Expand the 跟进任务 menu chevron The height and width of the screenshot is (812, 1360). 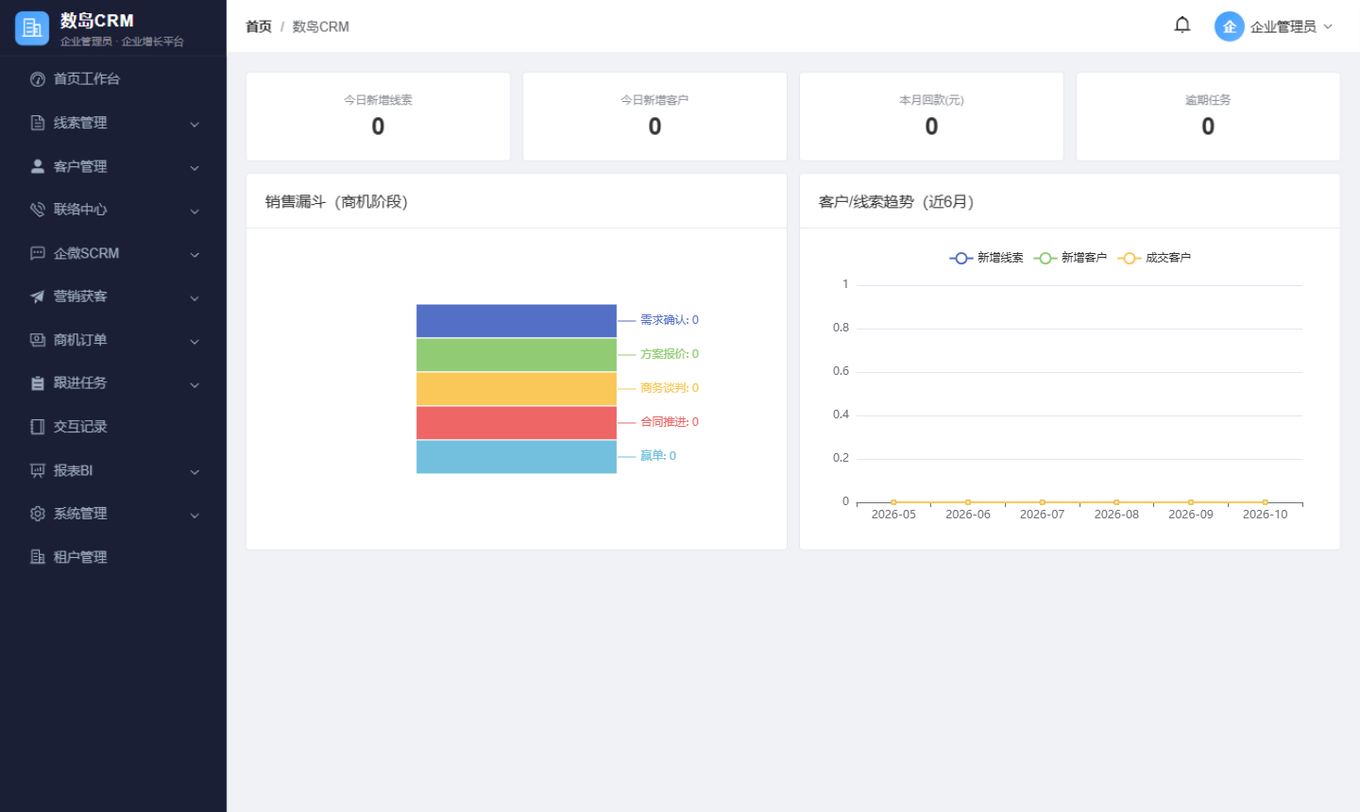194,384
